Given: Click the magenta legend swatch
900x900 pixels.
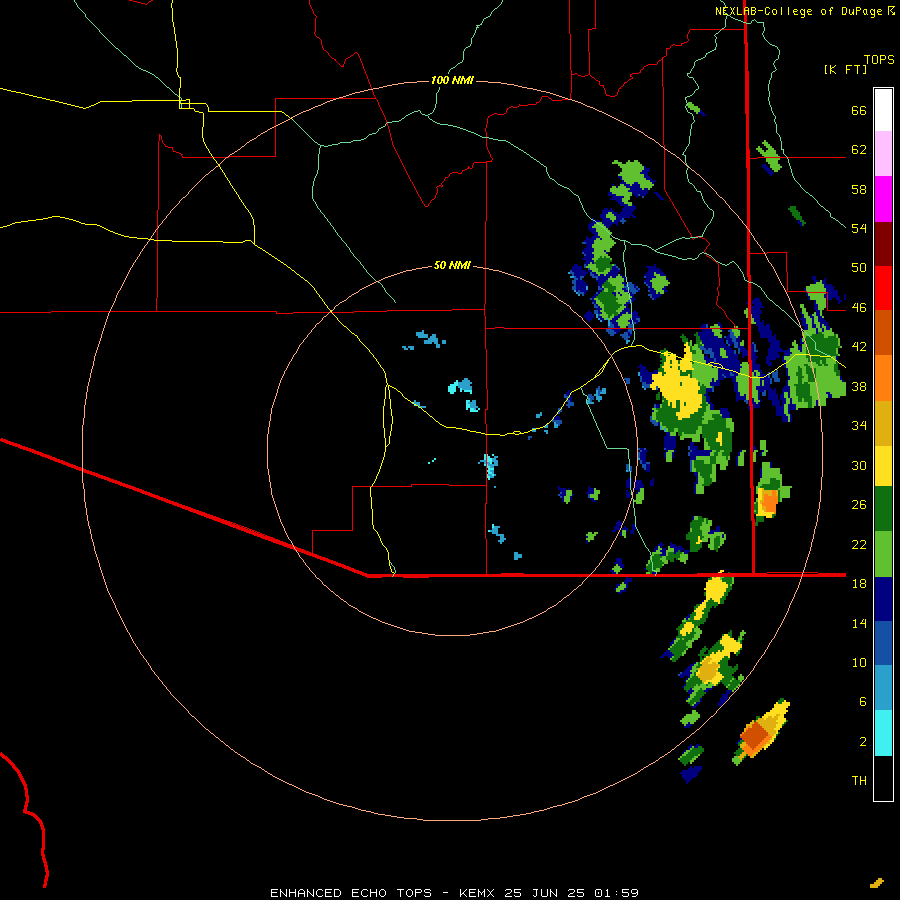Looking at the screenshot, I should (x=883, y=199).
